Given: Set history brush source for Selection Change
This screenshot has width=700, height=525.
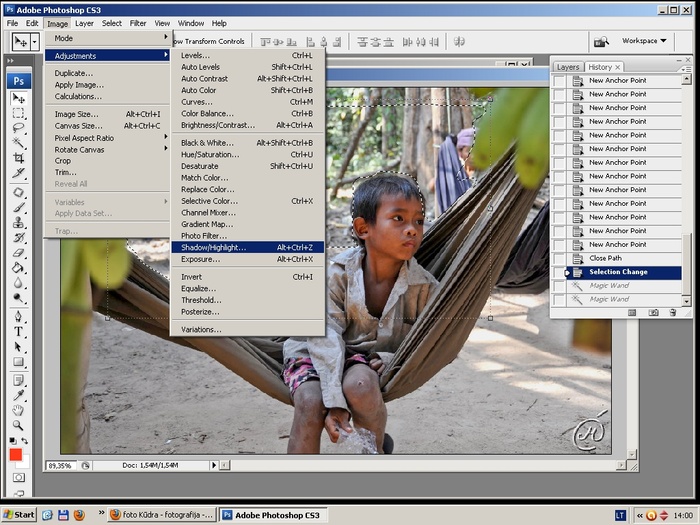Looking at the screenshot, I should pyautogui.click(x=560, y=272).
